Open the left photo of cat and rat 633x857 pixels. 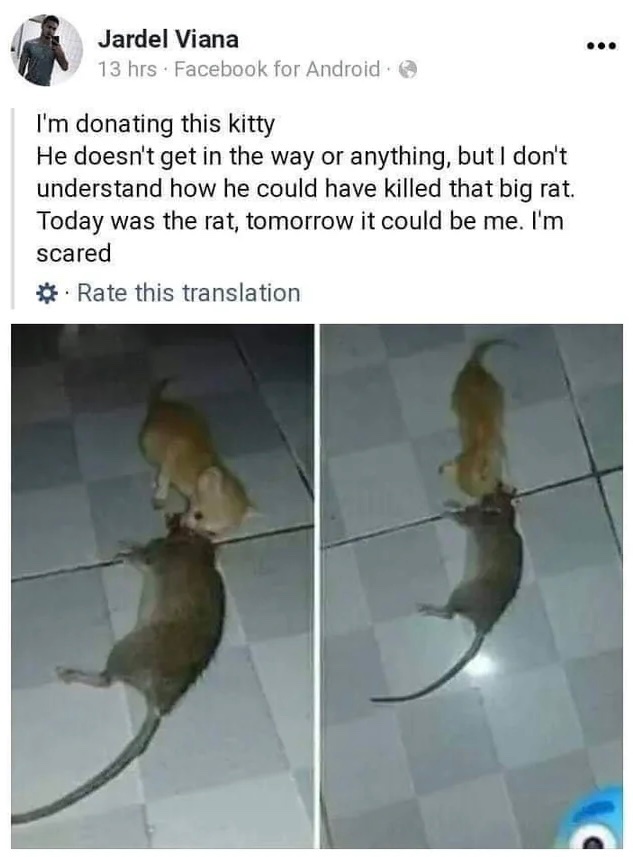(x=163, y=586)
